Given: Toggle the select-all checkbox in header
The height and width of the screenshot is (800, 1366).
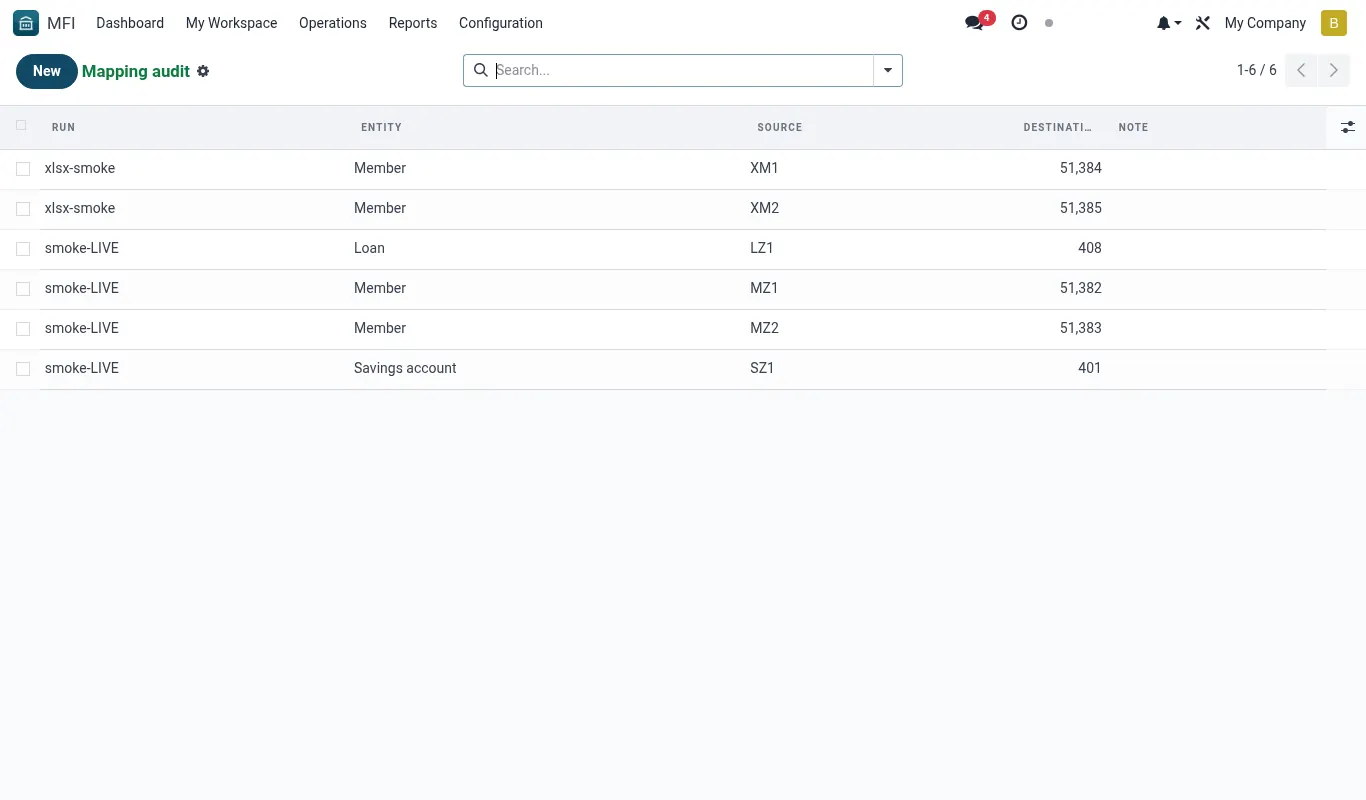Looking at the screenshot, I should pyautogui.click(x=21, y=126).
